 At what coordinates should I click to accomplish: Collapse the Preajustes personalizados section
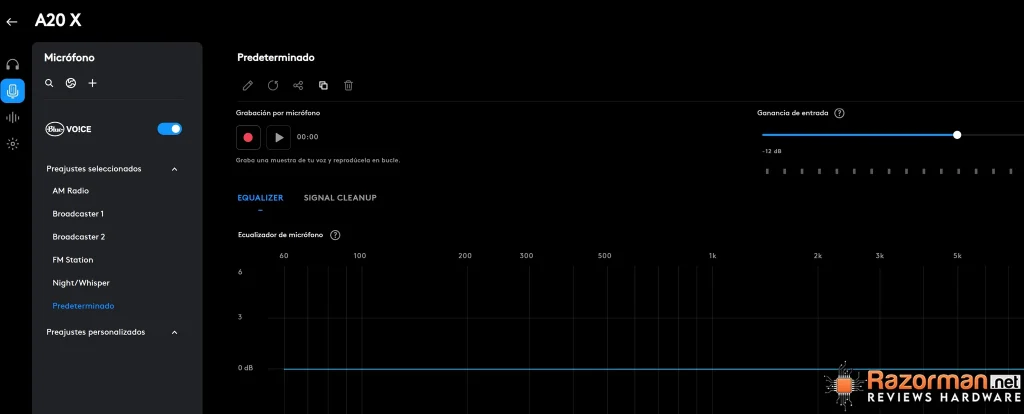click(x=174, y=332)
